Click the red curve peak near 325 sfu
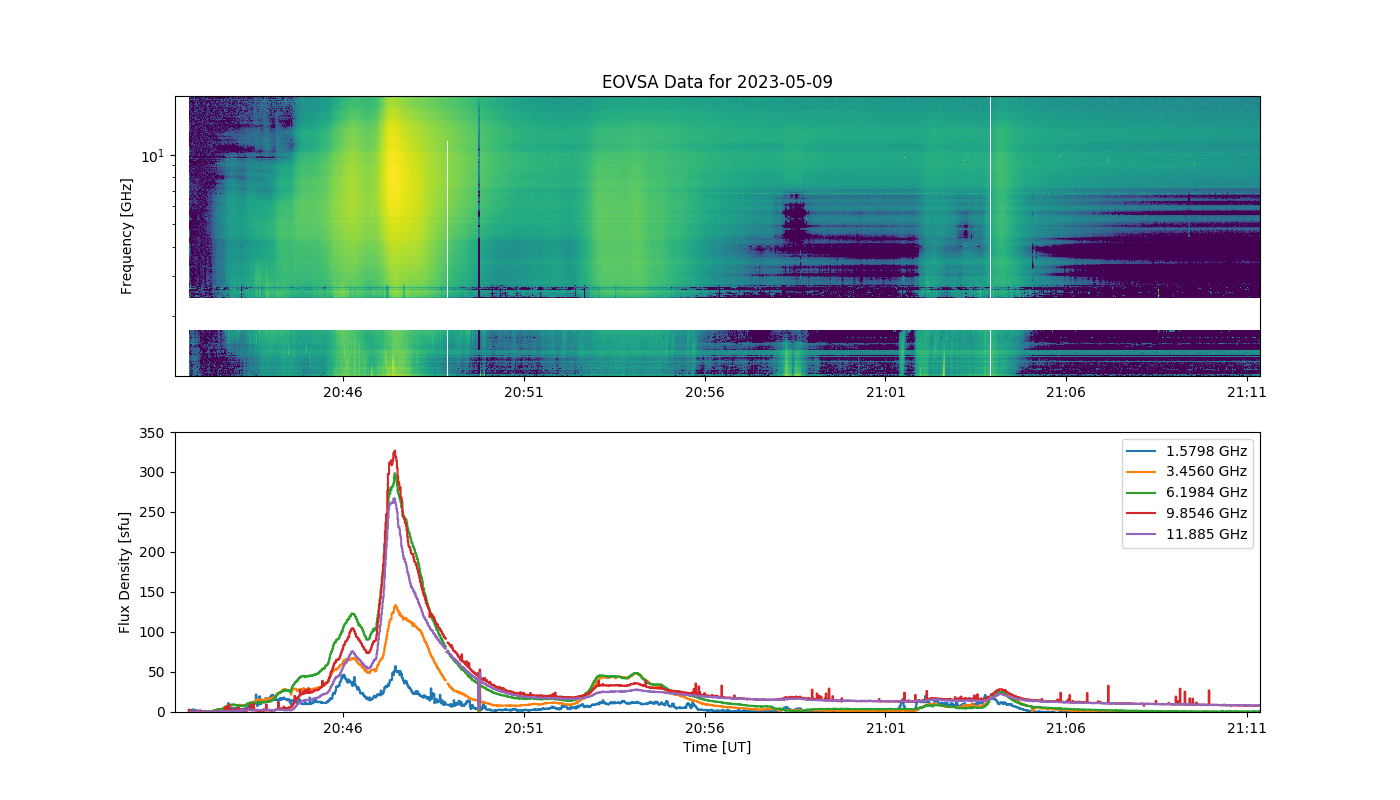 click(x=395, y=452)
